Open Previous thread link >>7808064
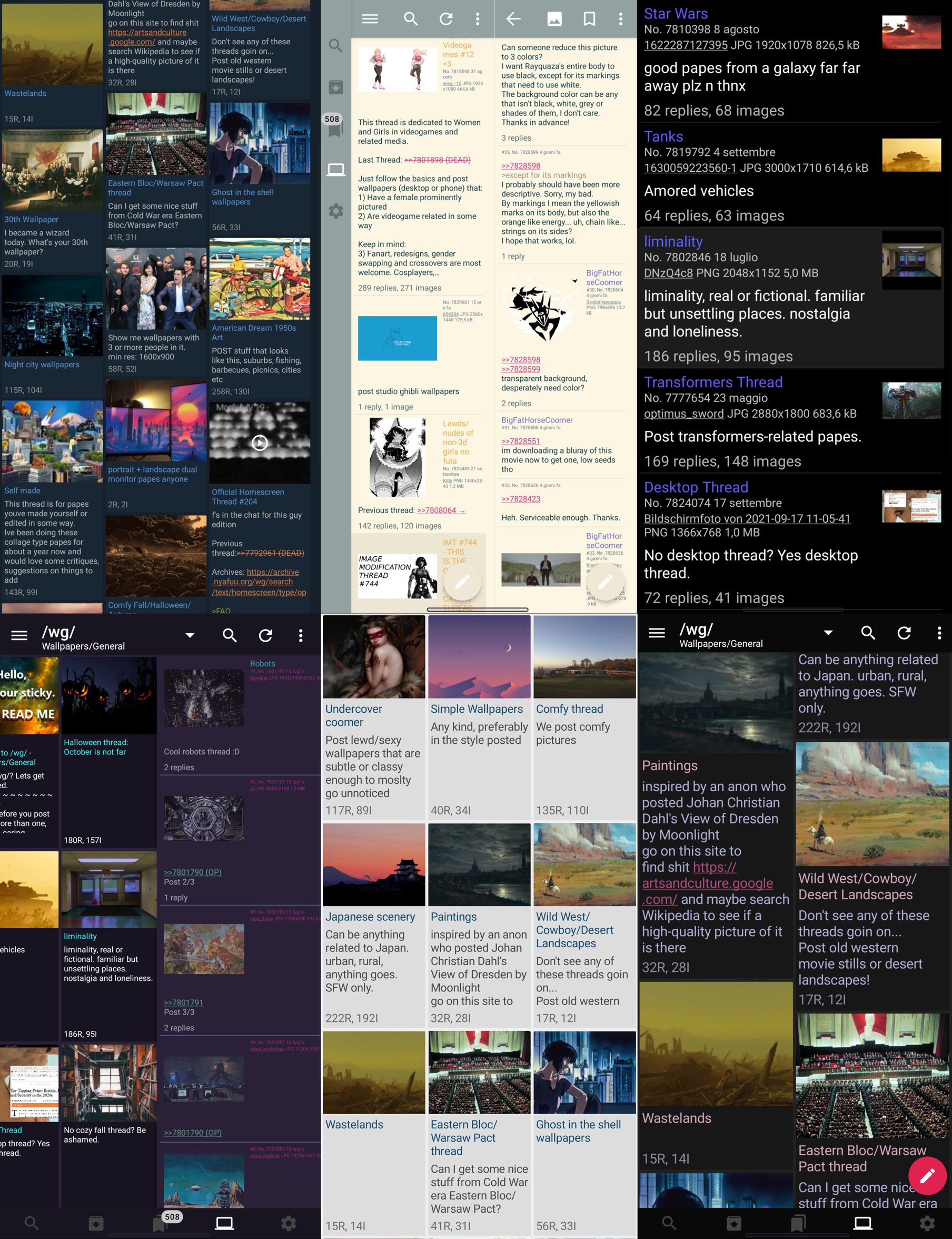 pos(441,510)
